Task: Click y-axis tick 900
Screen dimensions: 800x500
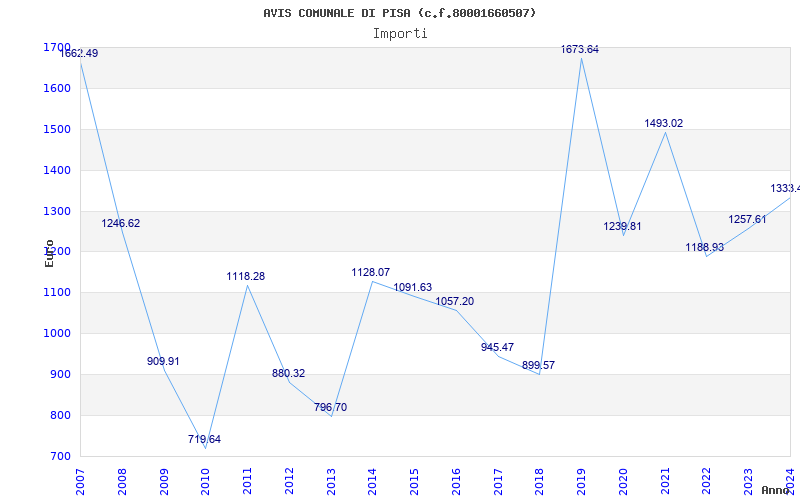Action: 60,374
